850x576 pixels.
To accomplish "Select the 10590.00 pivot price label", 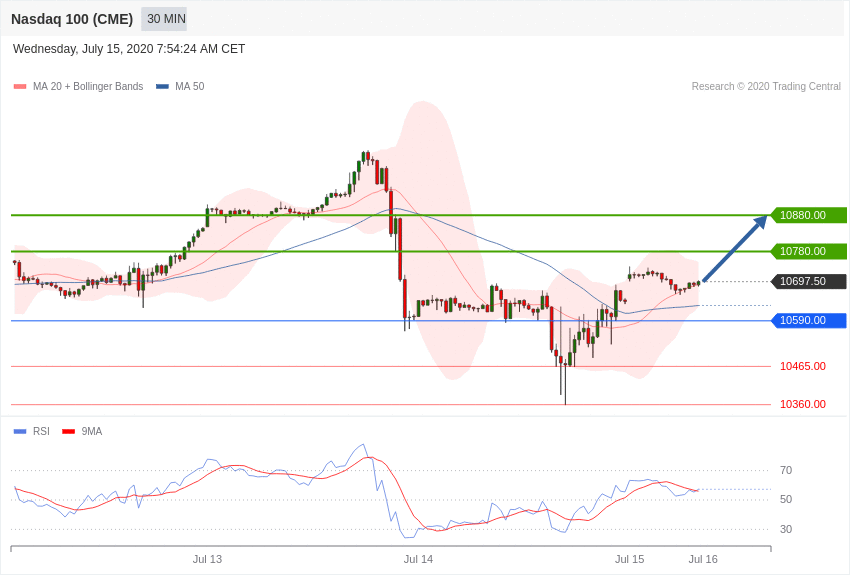I will pos(809,320).
